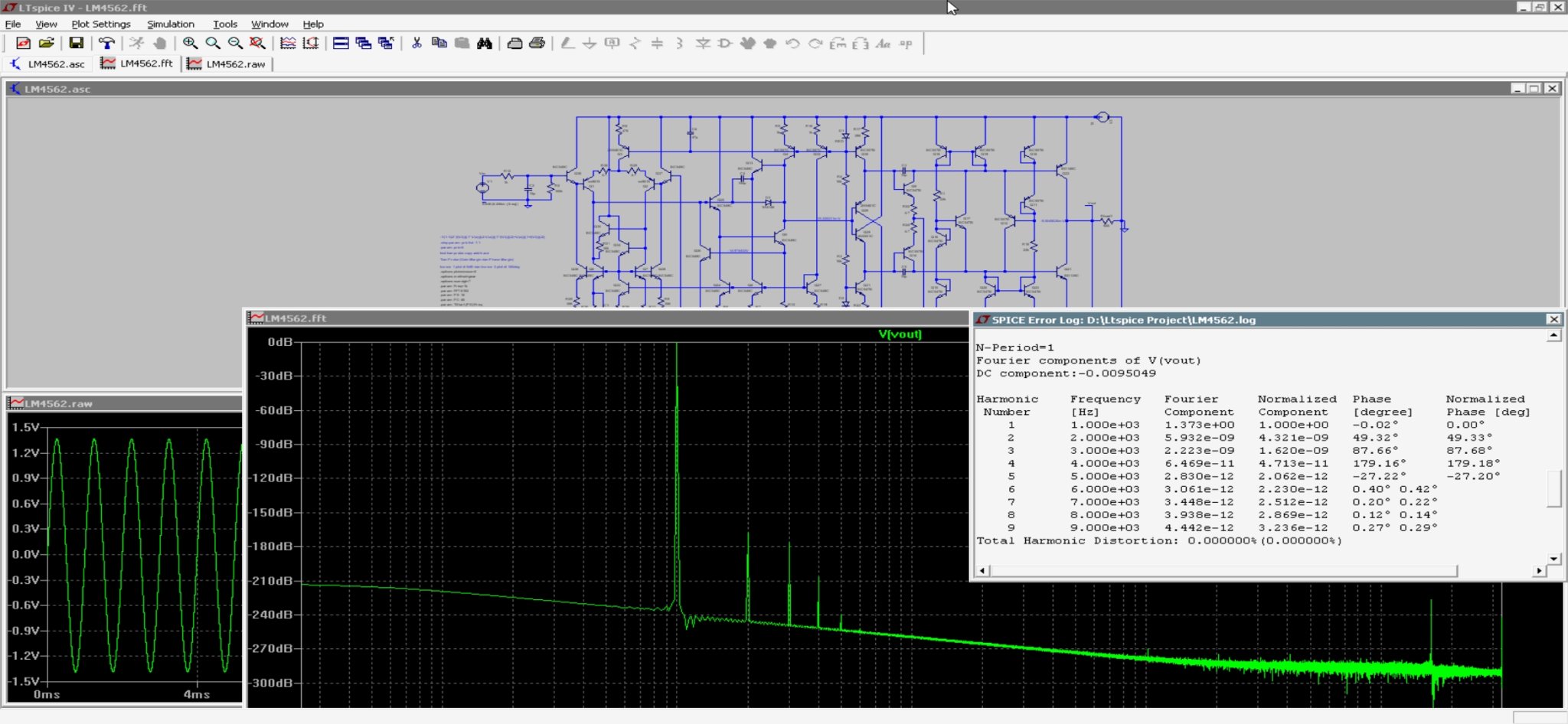Select the Inductor component icon
This screenshot has width=1568, height=724.
pos(680,44)
